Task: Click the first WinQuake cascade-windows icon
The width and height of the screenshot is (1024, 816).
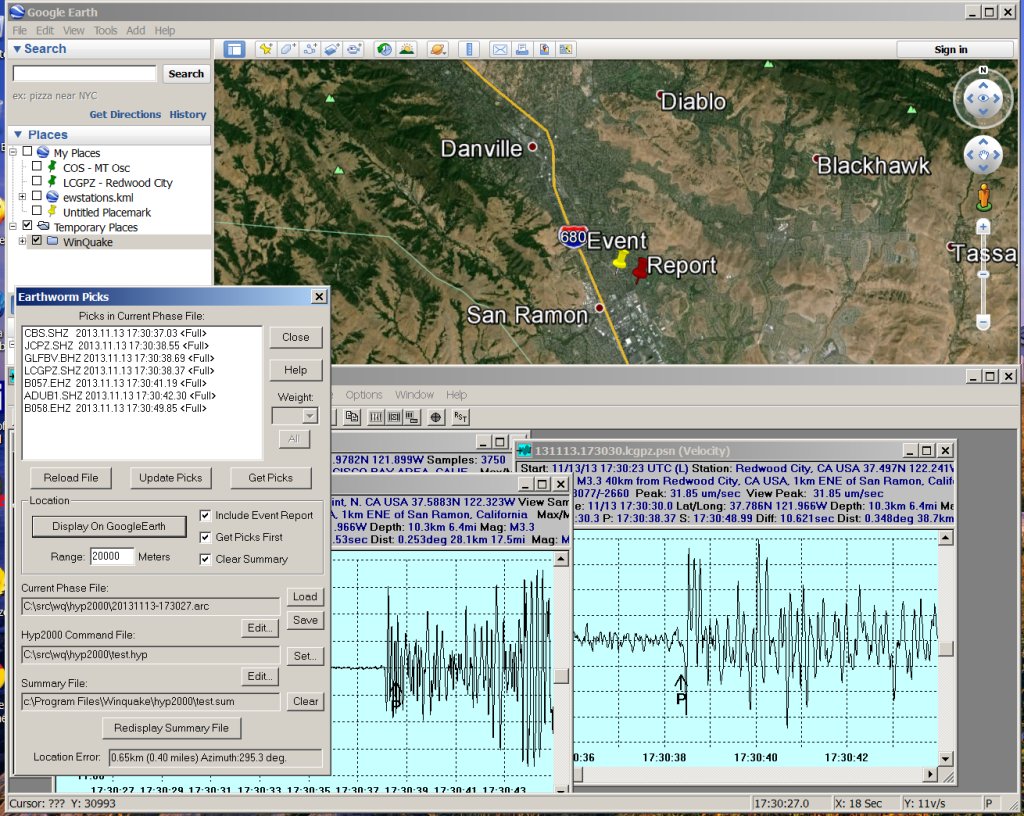Action: 376,416
